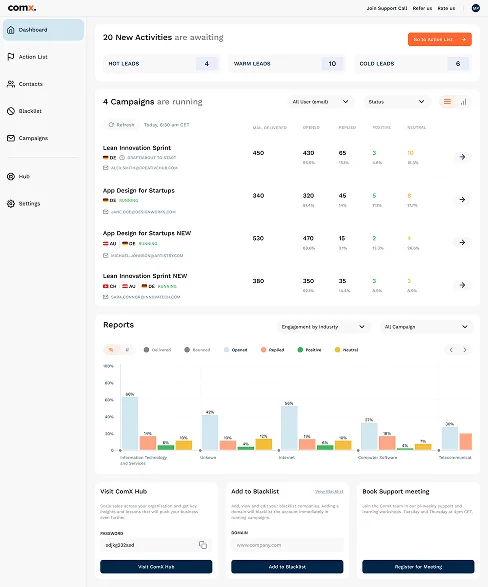Image resolution: width=488 pixels, height=587 pixels.
Task: Click the Settings gear icon in sidebar
Action: tap(11, 204)
